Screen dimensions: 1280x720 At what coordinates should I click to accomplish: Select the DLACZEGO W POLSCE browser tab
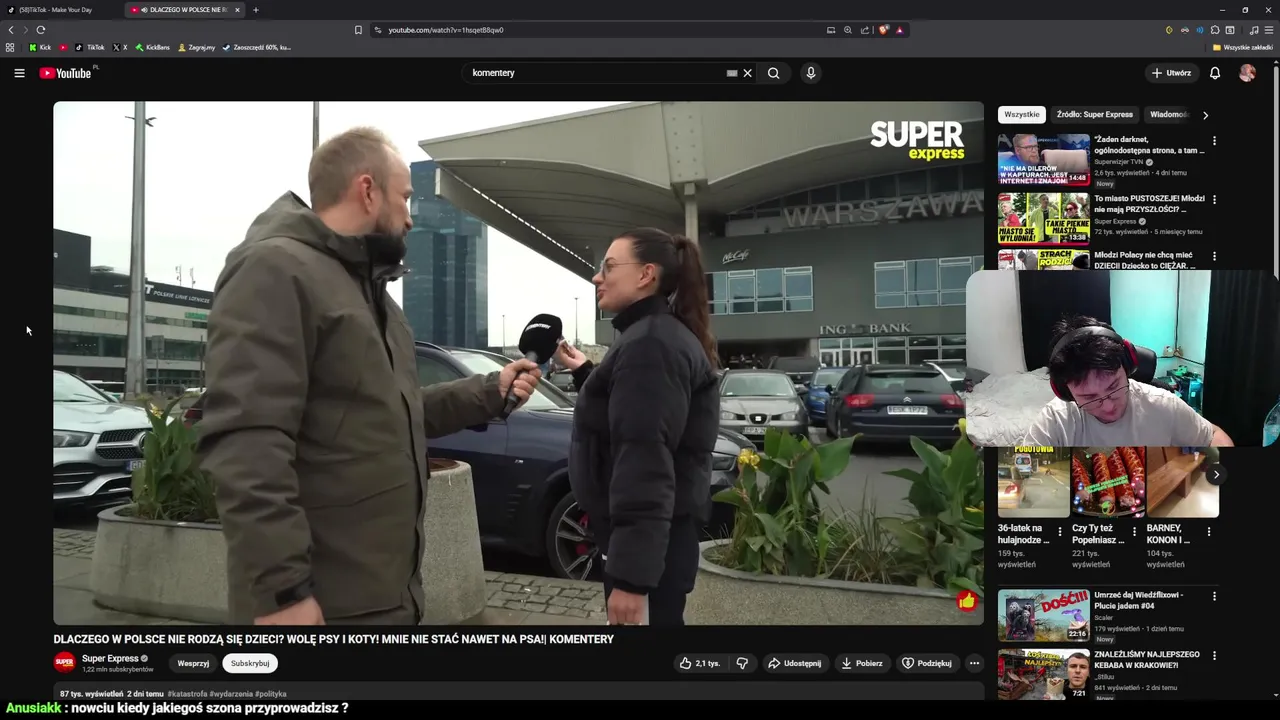pos(183,10)
